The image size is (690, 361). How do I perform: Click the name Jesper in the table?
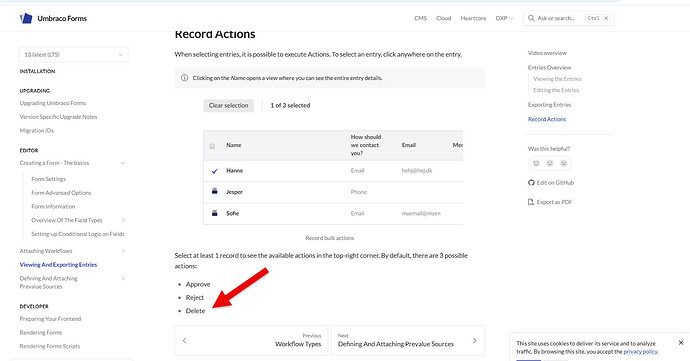click(234, 192)
